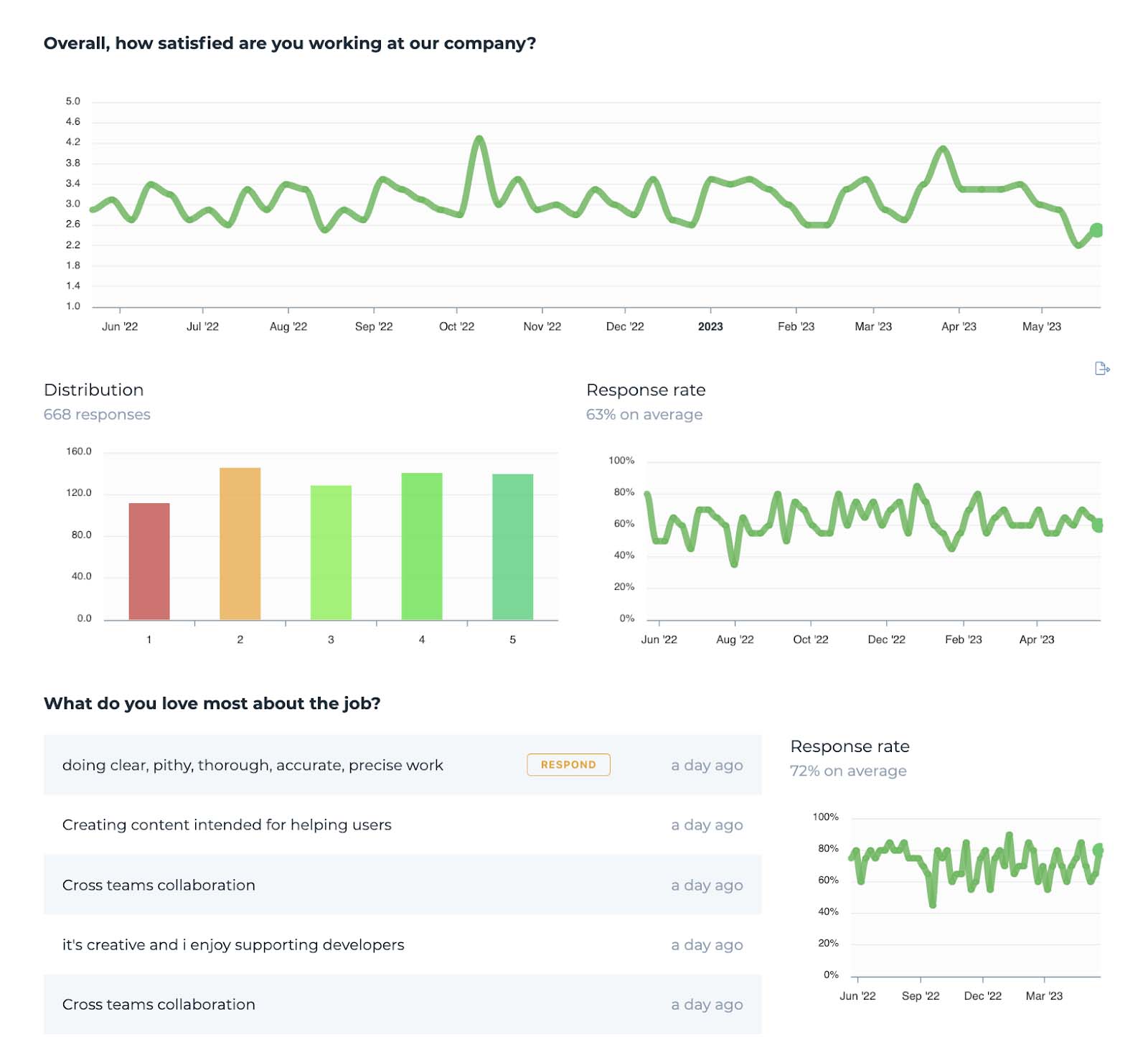
Task: Click the 2023 label on satisfaction axis
Action: coord(710,327)
